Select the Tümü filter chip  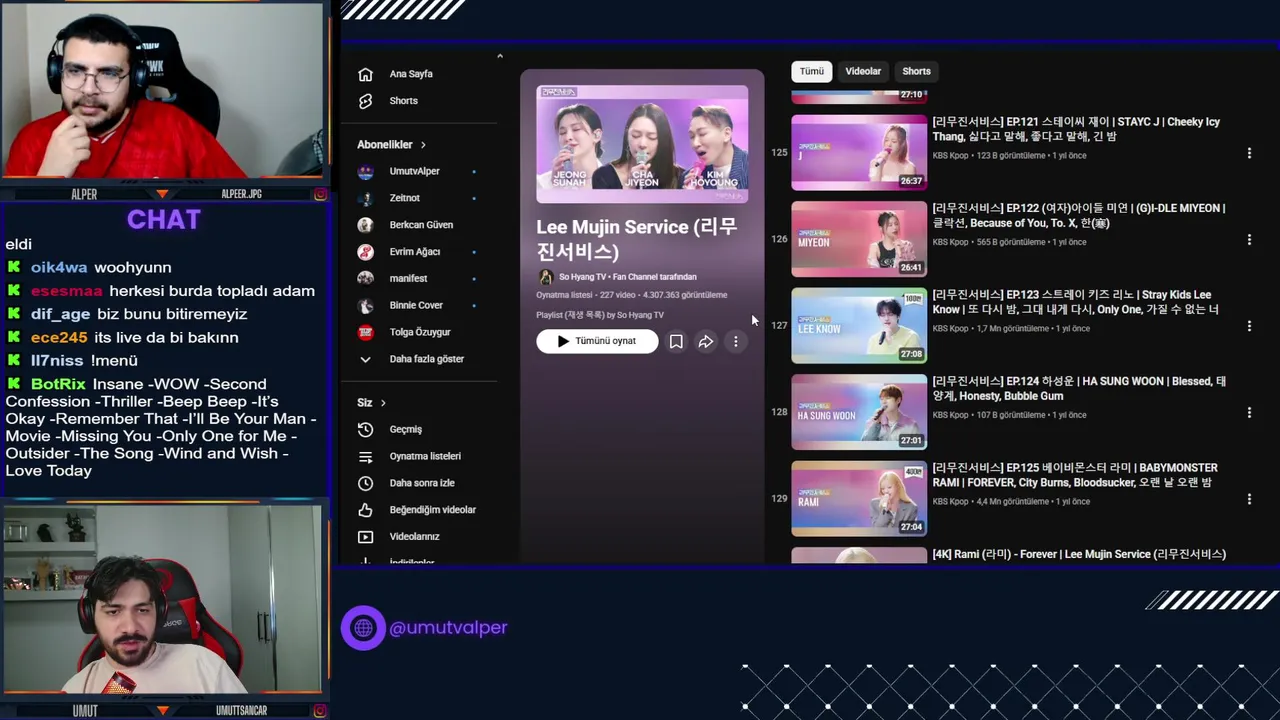812,71
